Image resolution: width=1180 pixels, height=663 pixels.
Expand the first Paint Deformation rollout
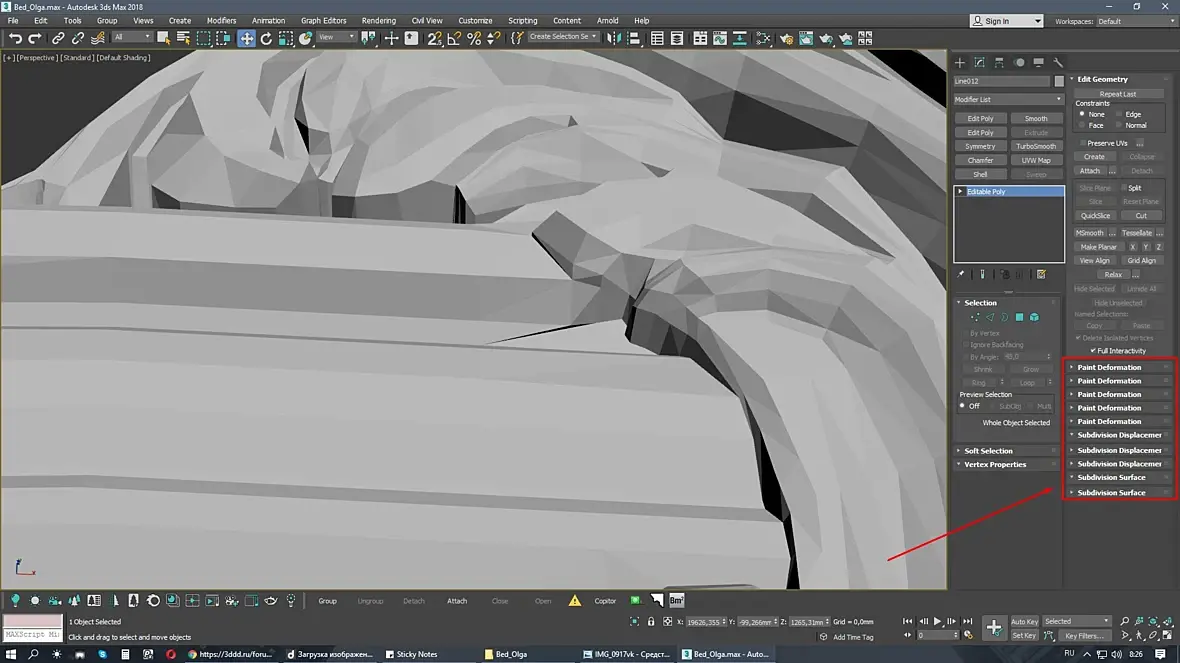[x=1109, y=367]
